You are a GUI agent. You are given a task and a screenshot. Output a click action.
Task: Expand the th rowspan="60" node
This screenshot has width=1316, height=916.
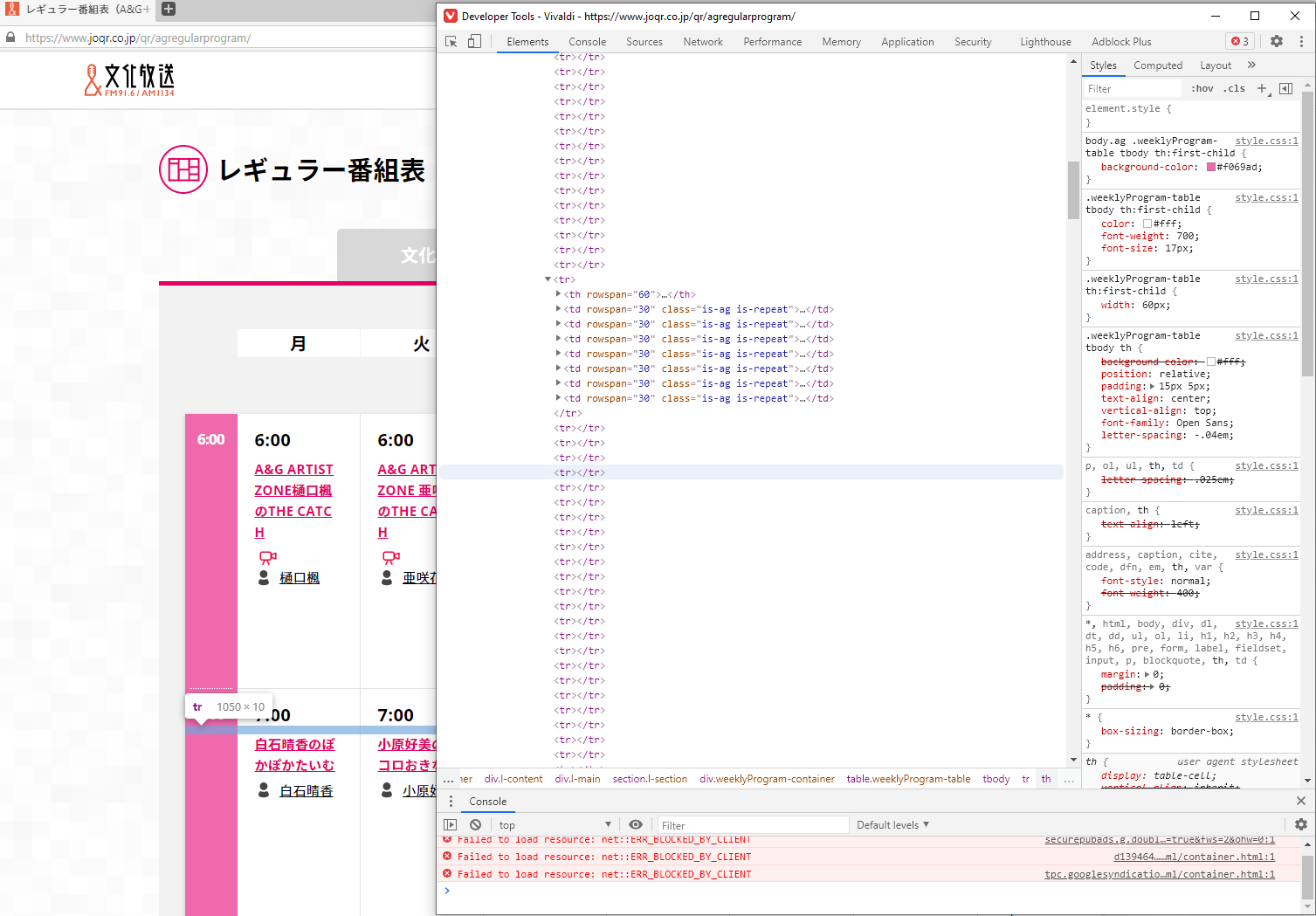tap(558, 294)
